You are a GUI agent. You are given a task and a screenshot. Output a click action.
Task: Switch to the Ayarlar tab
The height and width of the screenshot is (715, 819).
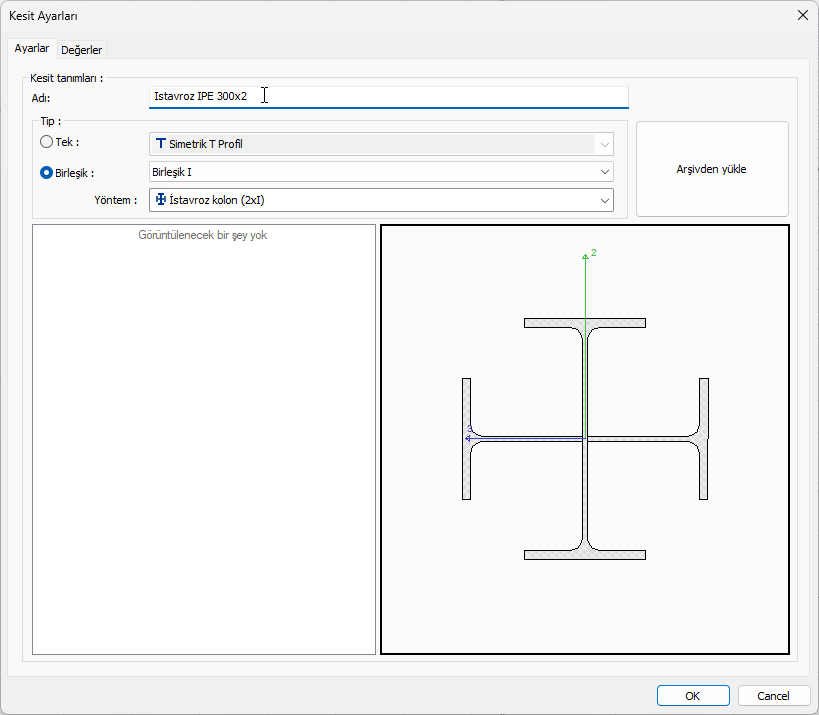tap(32, 49)
